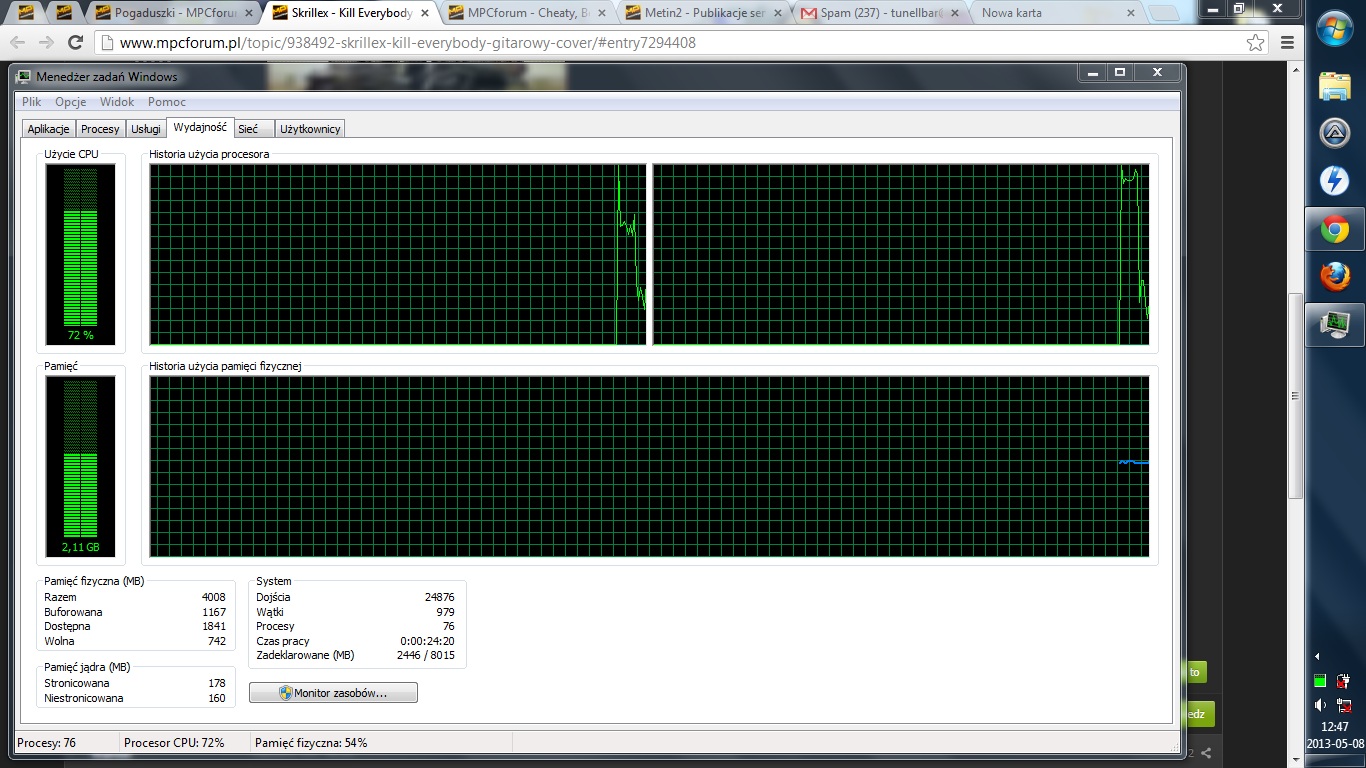The image size is (1366, 768).
Task: Close the Metin2 - Publikacje tab
Action: (x=779, y=13)
